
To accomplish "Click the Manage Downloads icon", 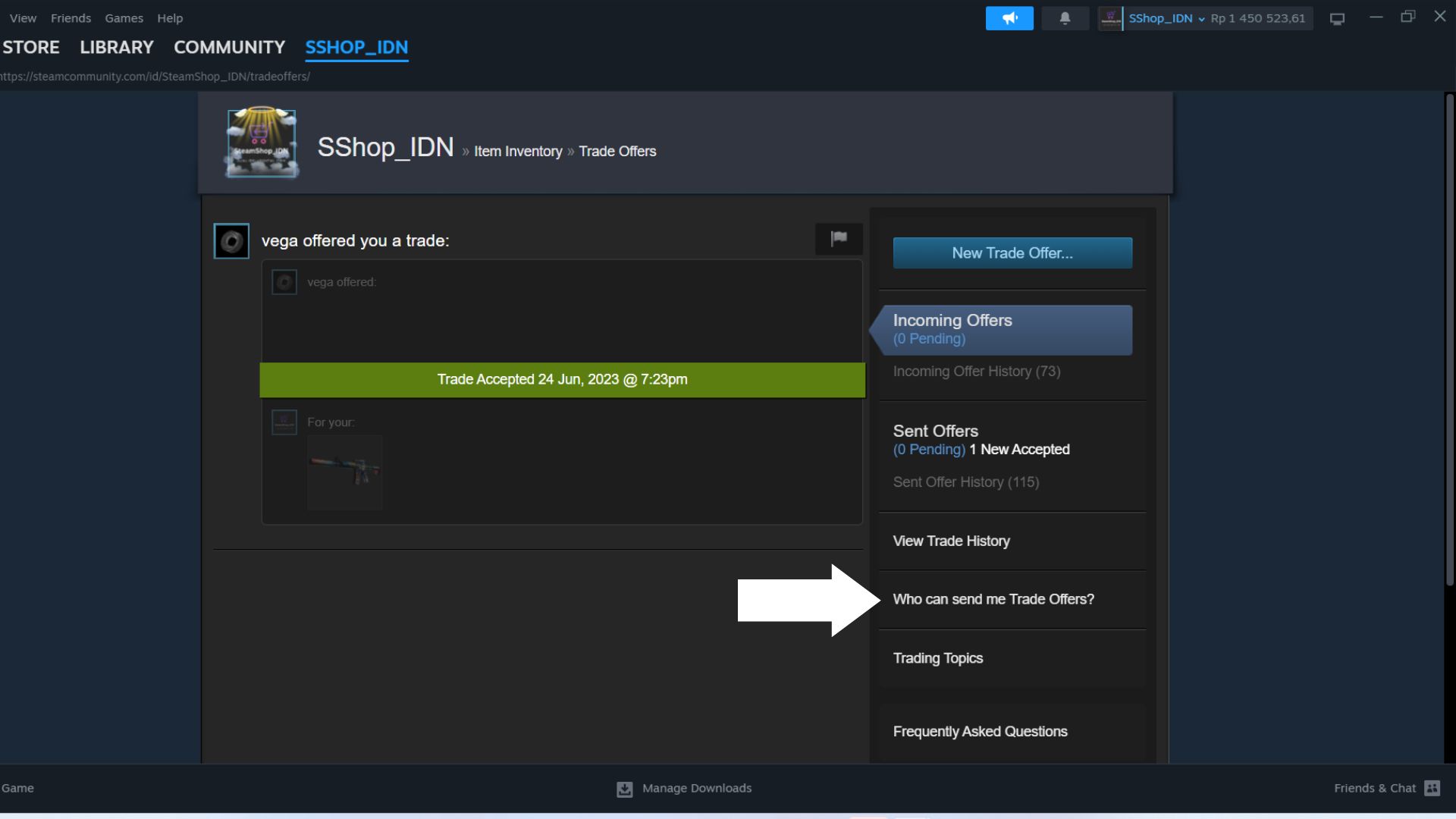I will point(624,789).
